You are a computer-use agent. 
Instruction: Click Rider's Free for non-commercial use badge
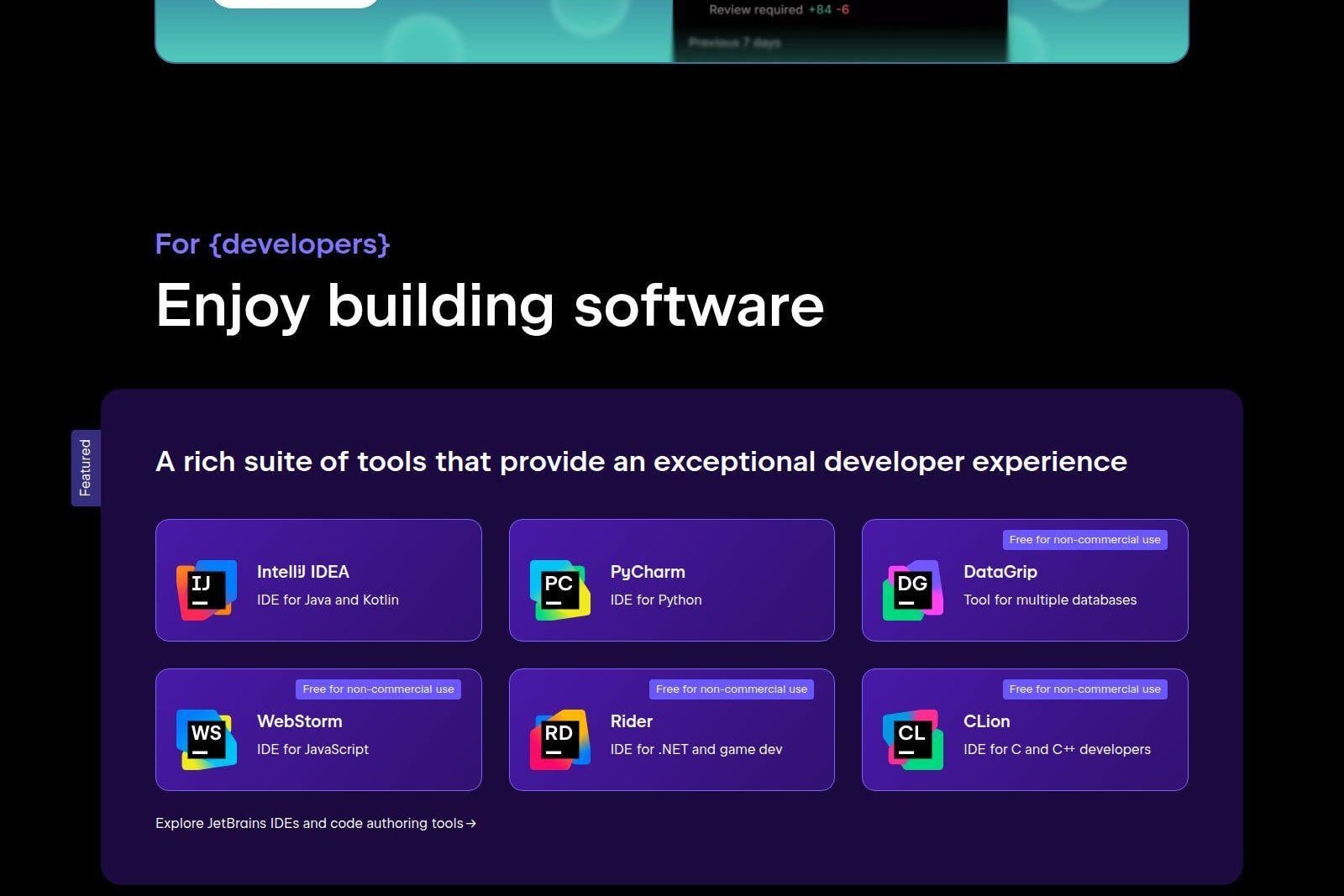pos(731,689)
